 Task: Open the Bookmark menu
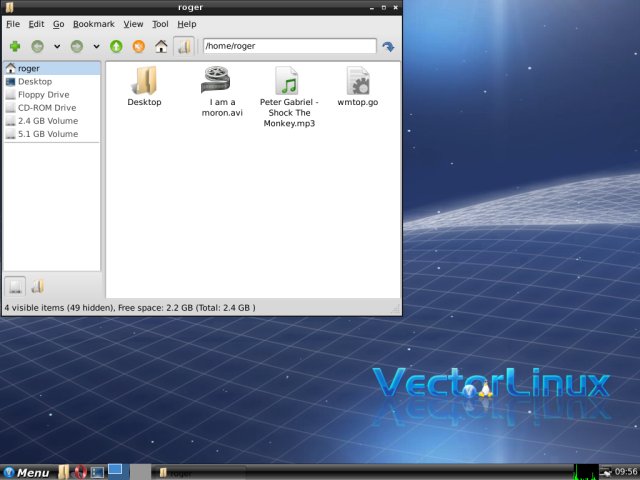coord(94,24)
